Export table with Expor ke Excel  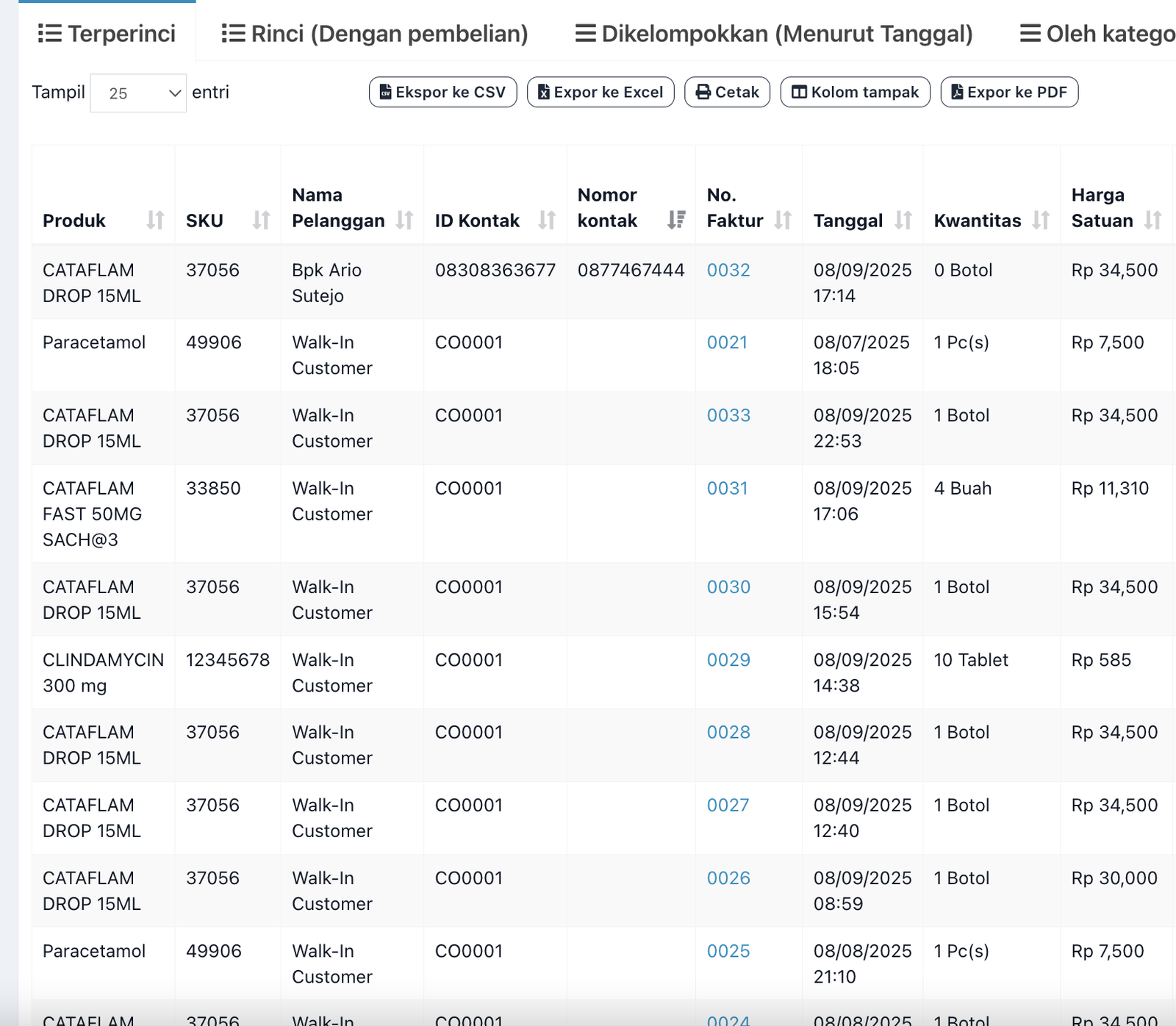(x=600, y=93)
